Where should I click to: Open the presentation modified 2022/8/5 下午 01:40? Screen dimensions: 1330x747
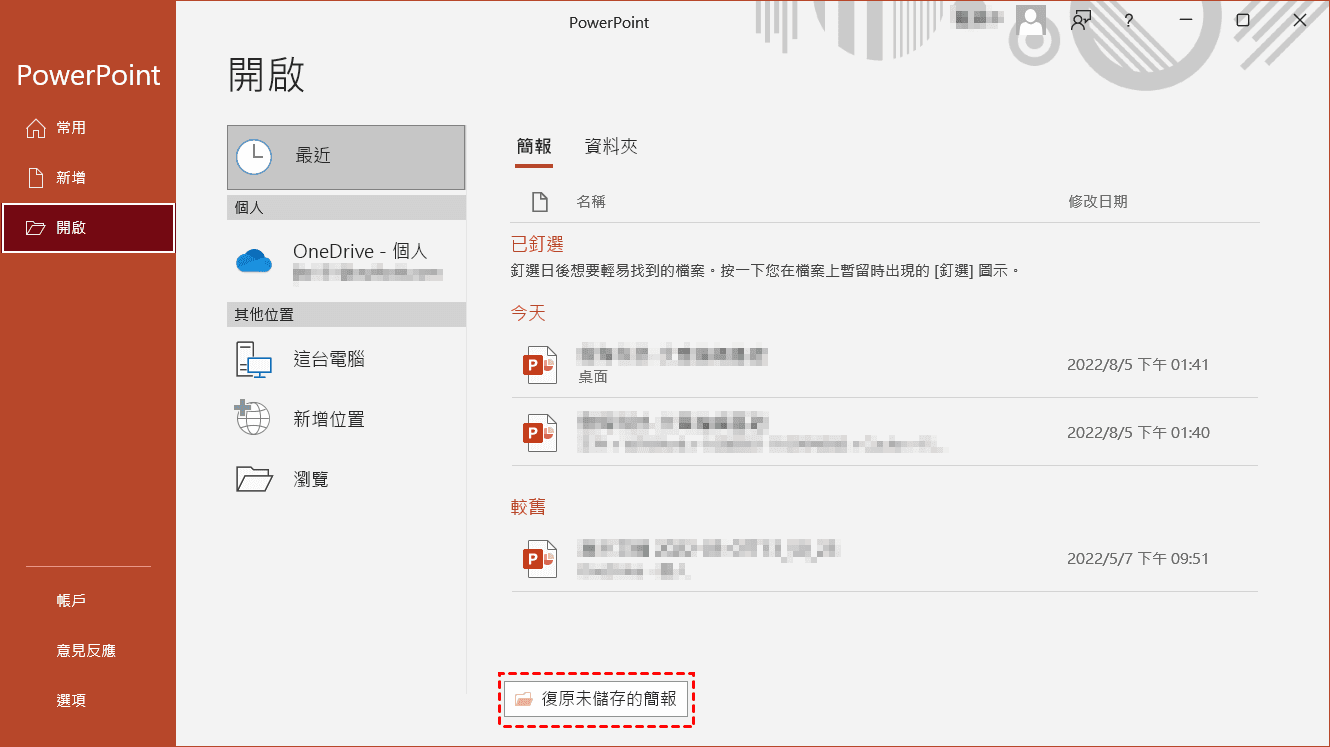(885, 433)
